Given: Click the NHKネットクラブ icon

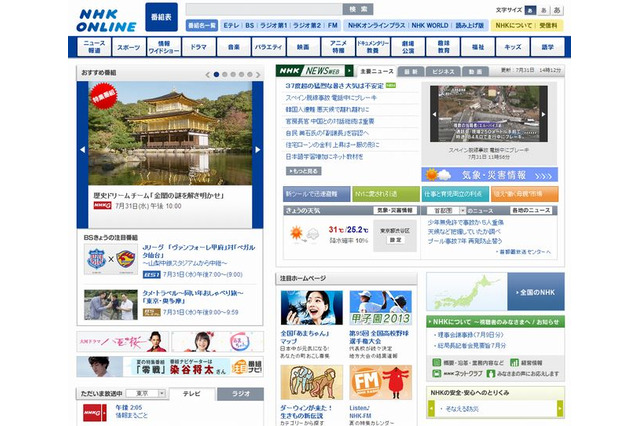Looking at the screenshot, I should pyautogui.click(x=437, y=373).
